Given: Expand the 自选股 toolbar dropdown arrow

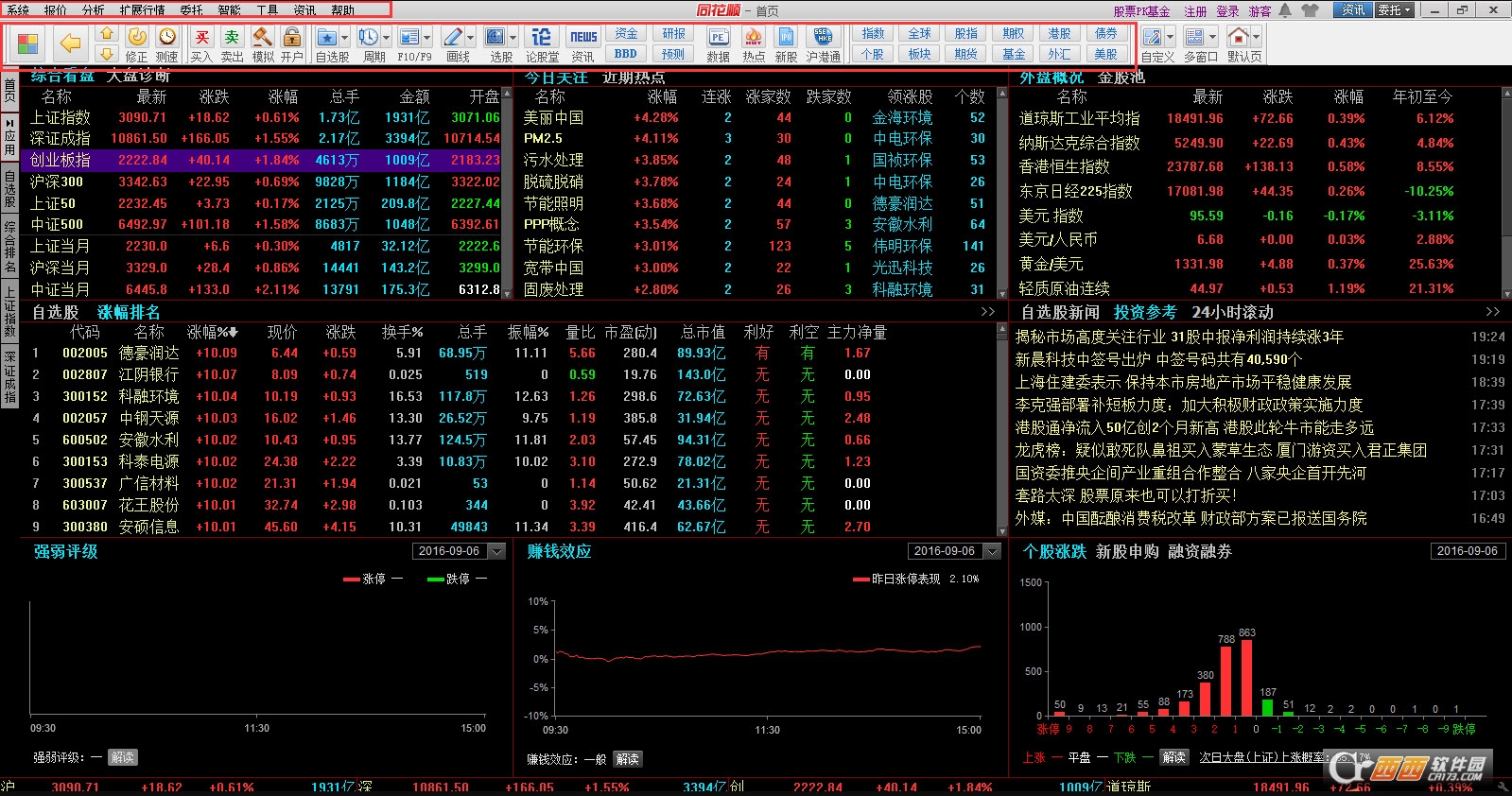Looking at the screenshot, I should [x=344, y=38].
